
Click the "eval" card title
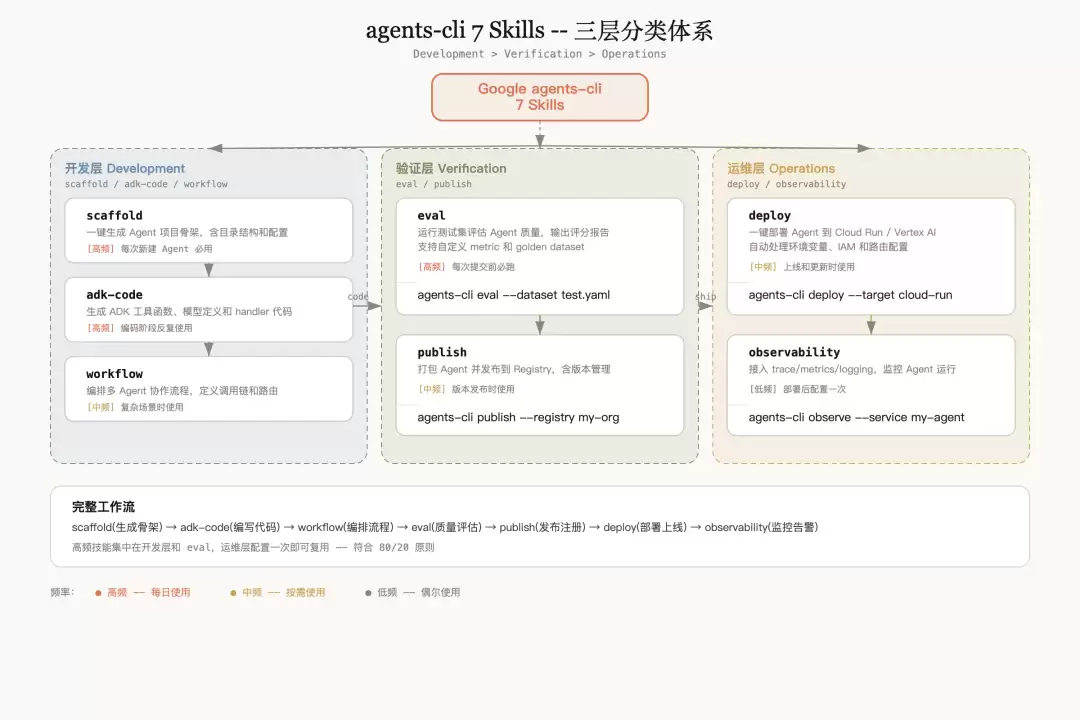point(431,216)
